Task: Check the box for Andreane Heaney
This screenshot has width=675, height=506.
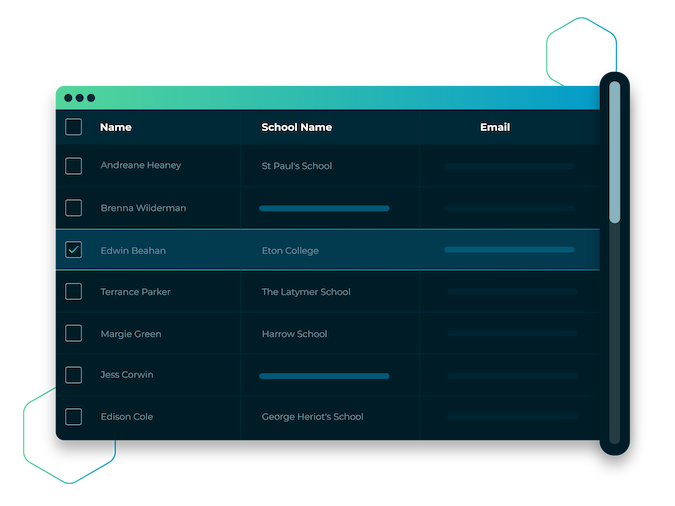Action: click(73, 166)
